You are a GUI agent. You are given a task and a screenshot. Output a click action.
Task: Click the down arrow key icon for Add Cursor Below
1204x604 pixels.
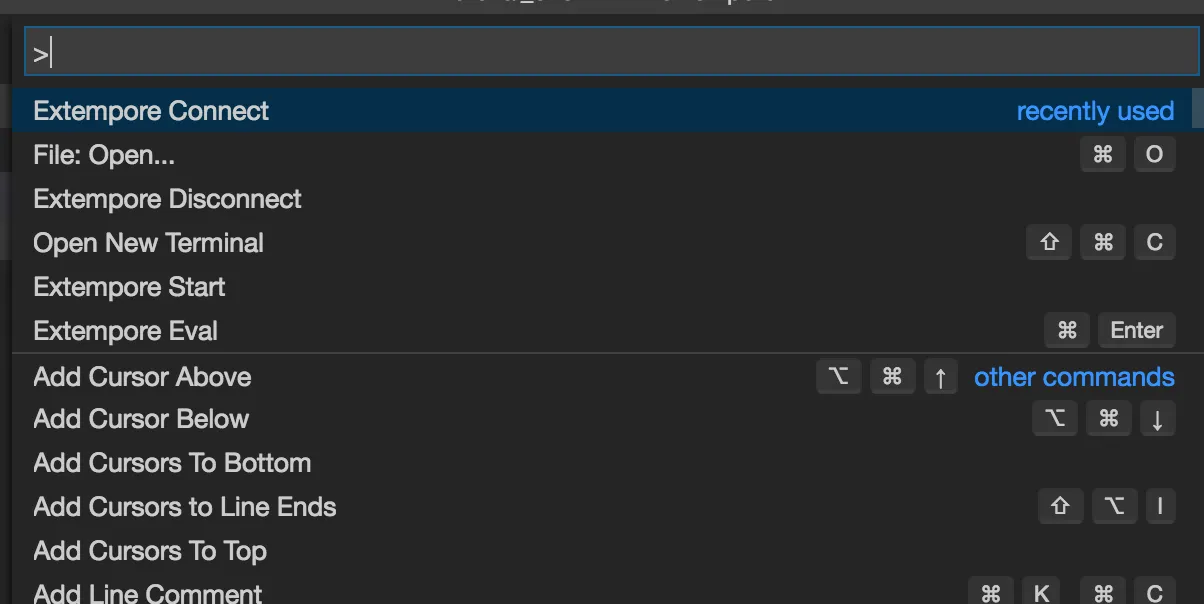pos(1157,419)
